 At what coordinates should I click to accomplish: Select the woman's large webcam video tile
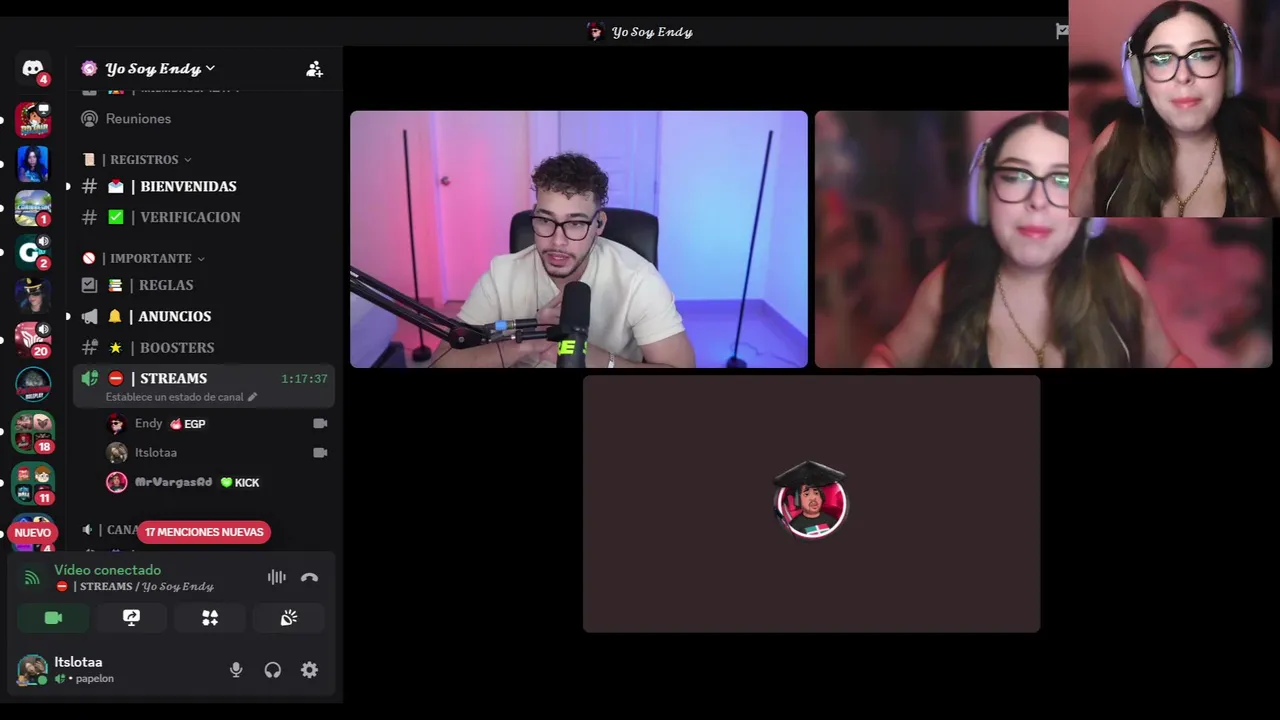click(x=1043, y=239)
